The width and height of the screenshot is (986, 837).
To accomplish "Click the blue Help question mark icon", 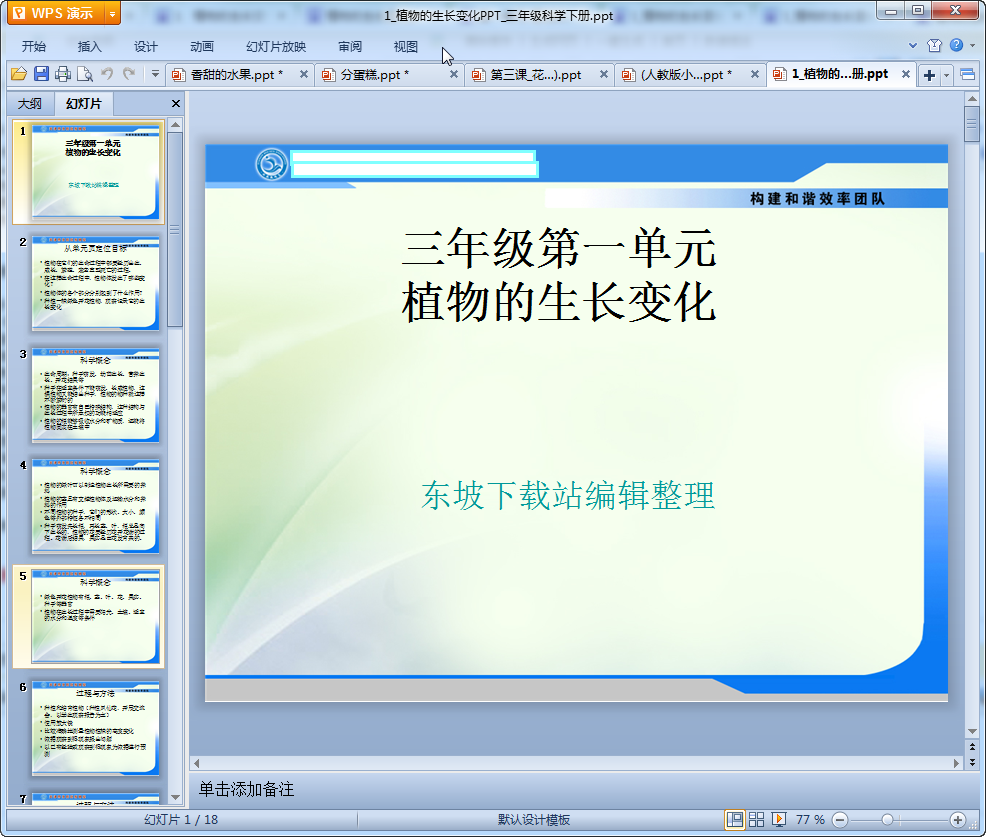I will point(956,45).
